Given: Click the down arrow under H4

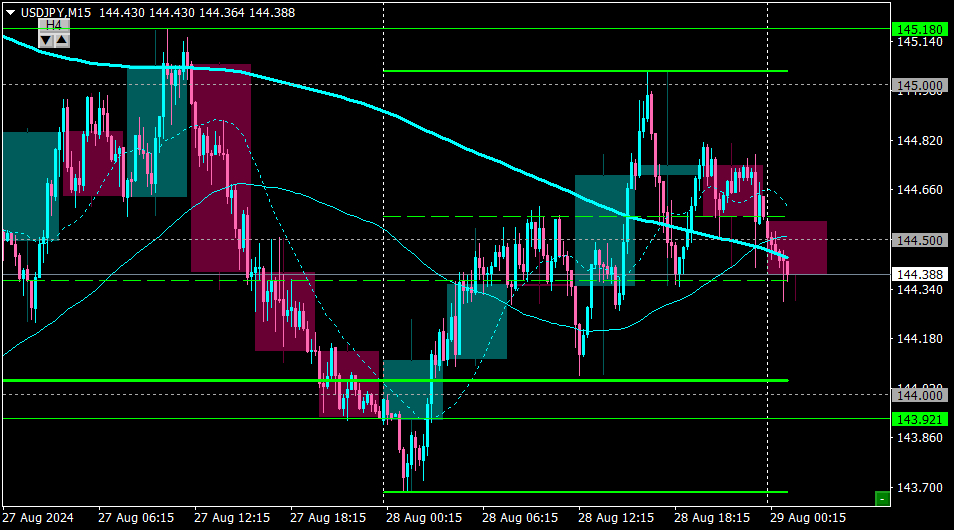Looking at the screenshot, I should 46,41.
